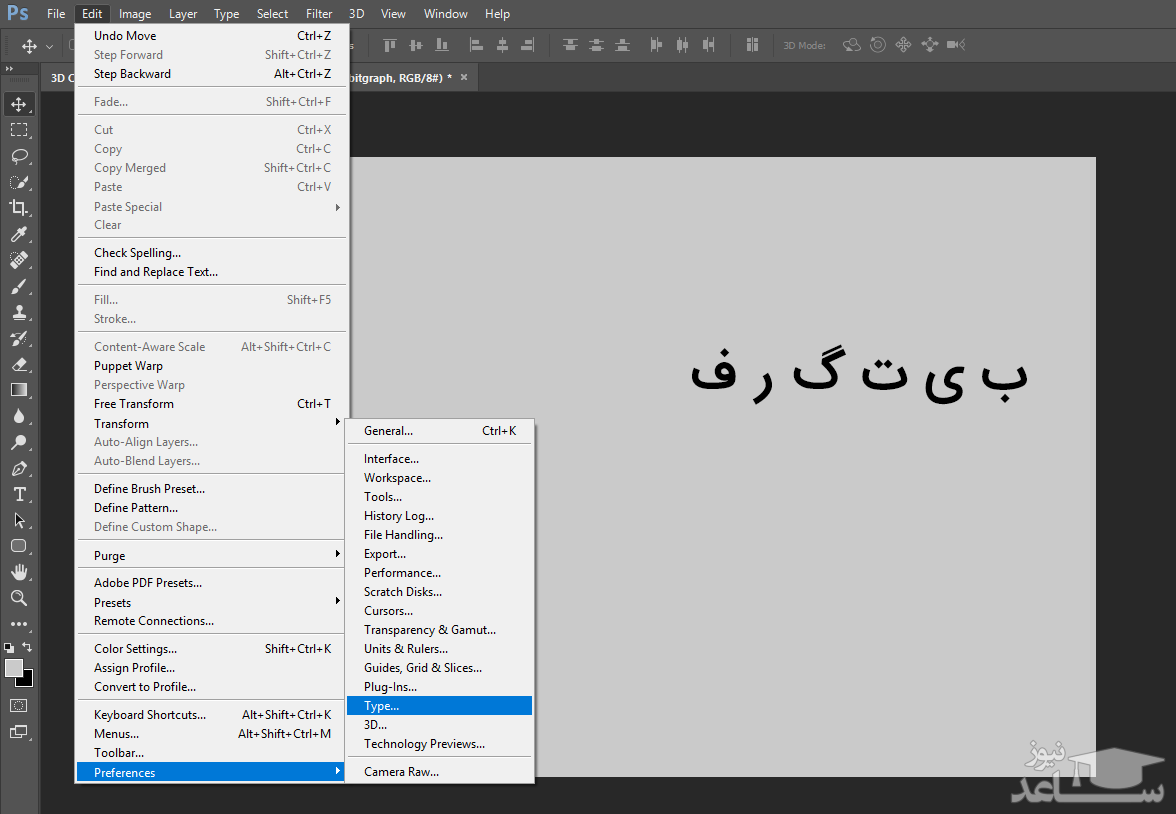Choose the Eraser tool
Image resolution: width=1176 pixels, height=814 pixels.
pyautogui.click(x=19, y=364)
